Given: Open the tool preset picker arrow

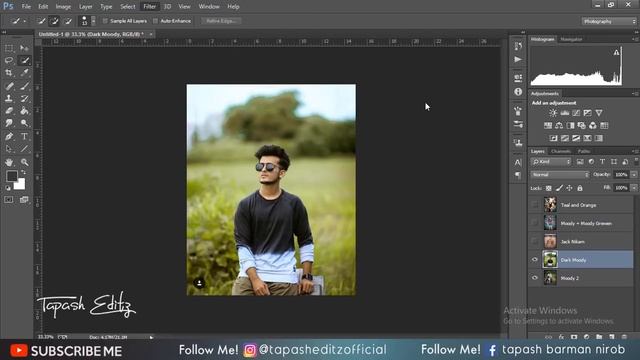Looking at the screenshot, I should (x=25, y=21).
